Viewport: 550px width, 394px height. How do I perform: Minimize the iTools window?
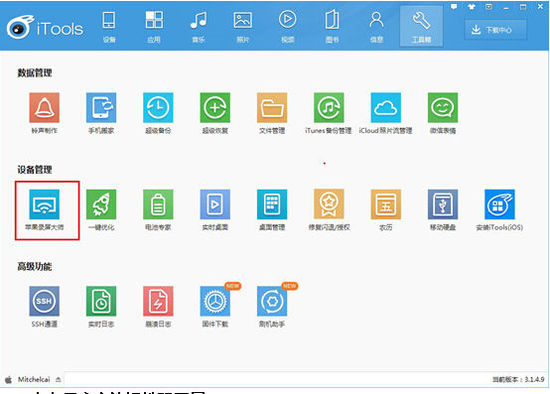506,7
